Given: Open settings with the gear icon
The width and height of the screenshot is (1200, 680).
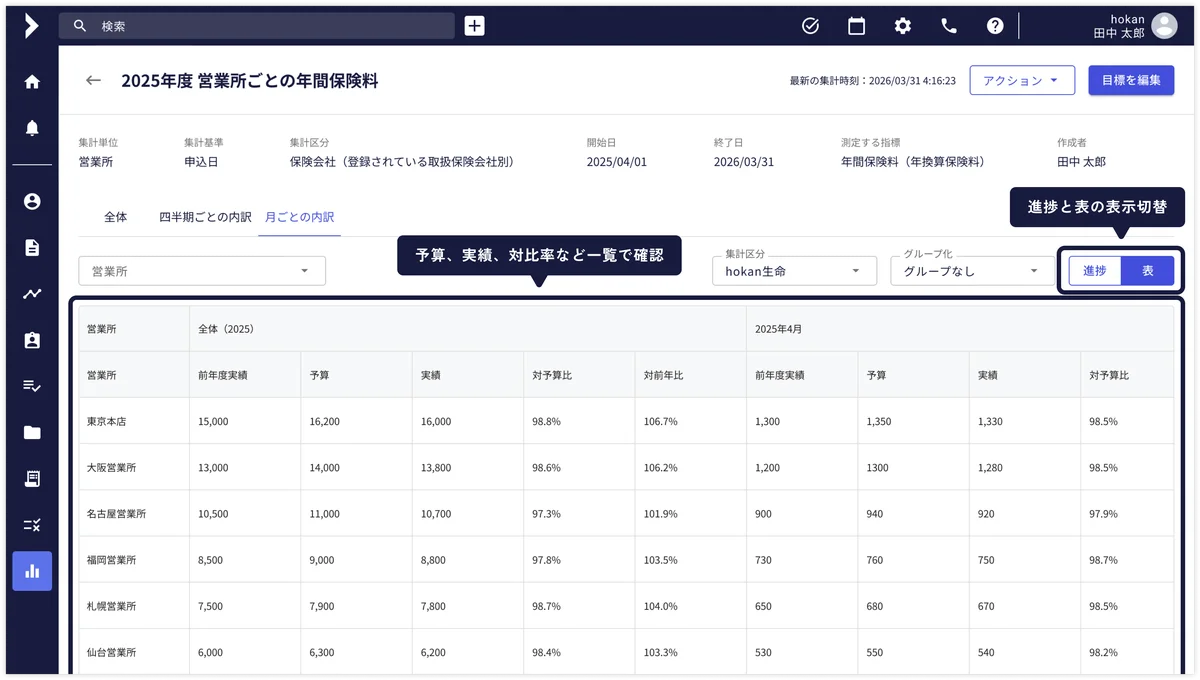Looking at the screenshot, I should [902, 26].
